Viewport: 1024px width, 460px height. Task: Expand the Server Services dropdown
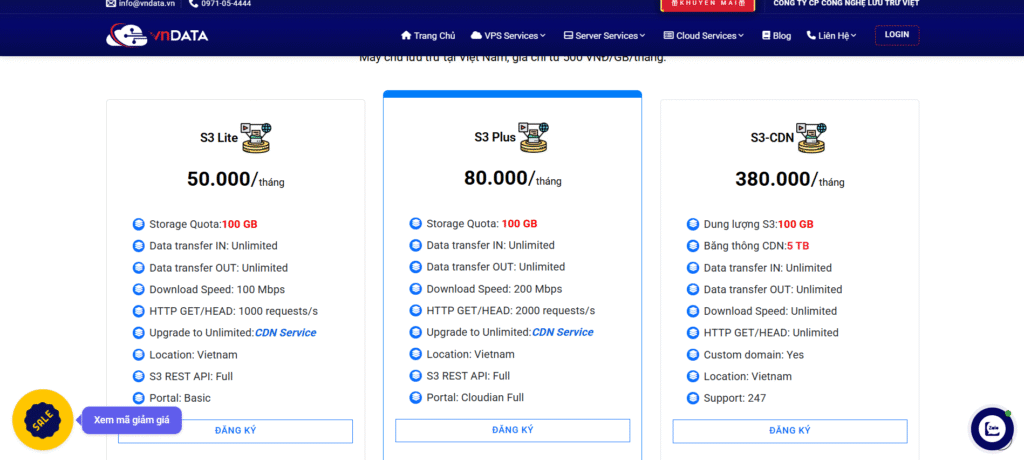coord(604,36)
